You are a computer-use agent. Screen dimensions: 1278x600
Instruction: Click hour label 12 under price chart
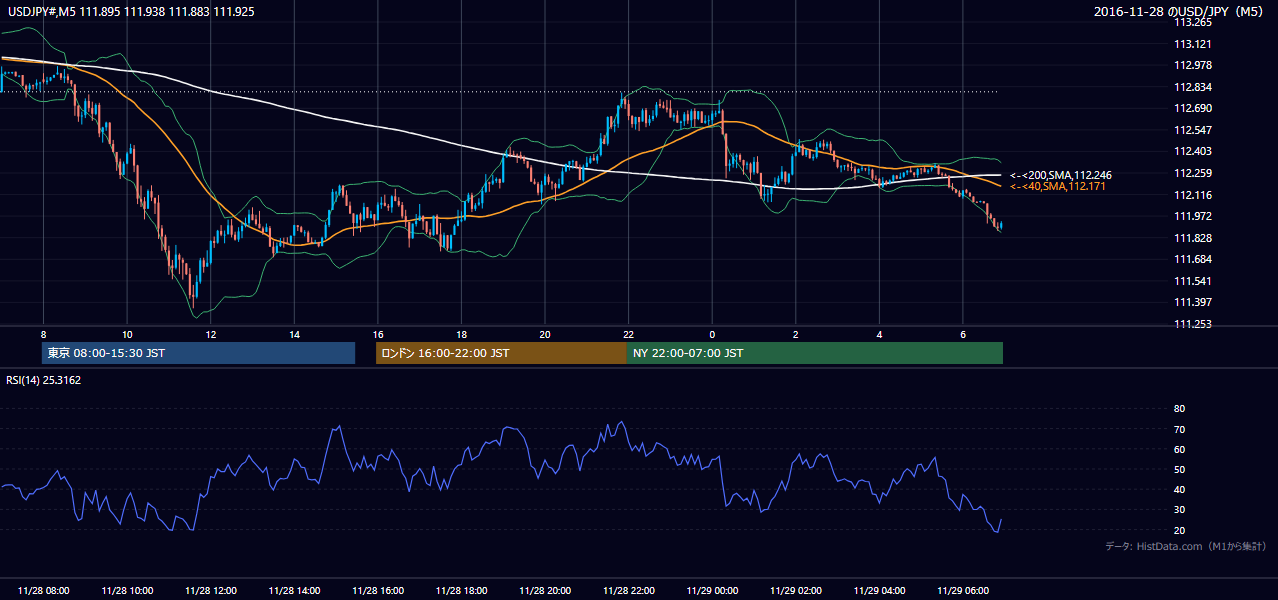[x=210, y=334]
